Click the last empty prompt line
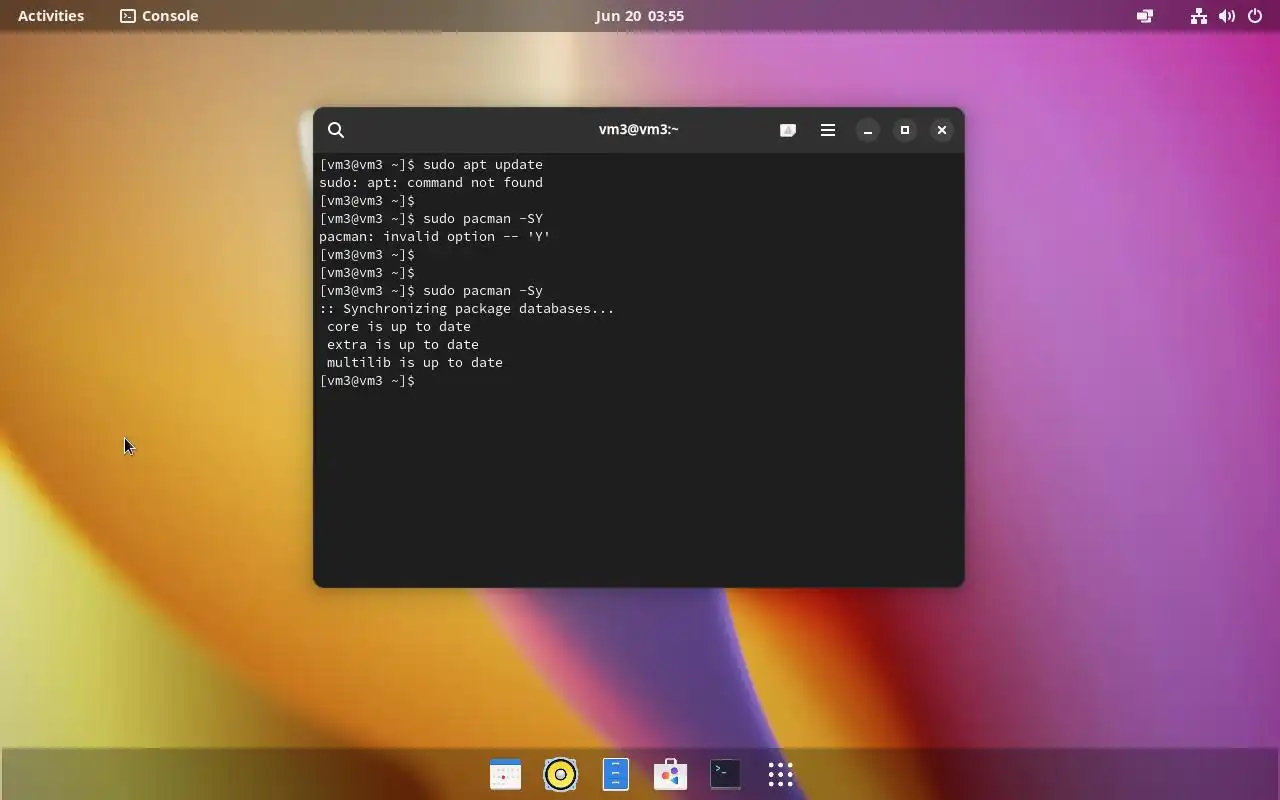 pyautogui.click(x=367, y=381)
